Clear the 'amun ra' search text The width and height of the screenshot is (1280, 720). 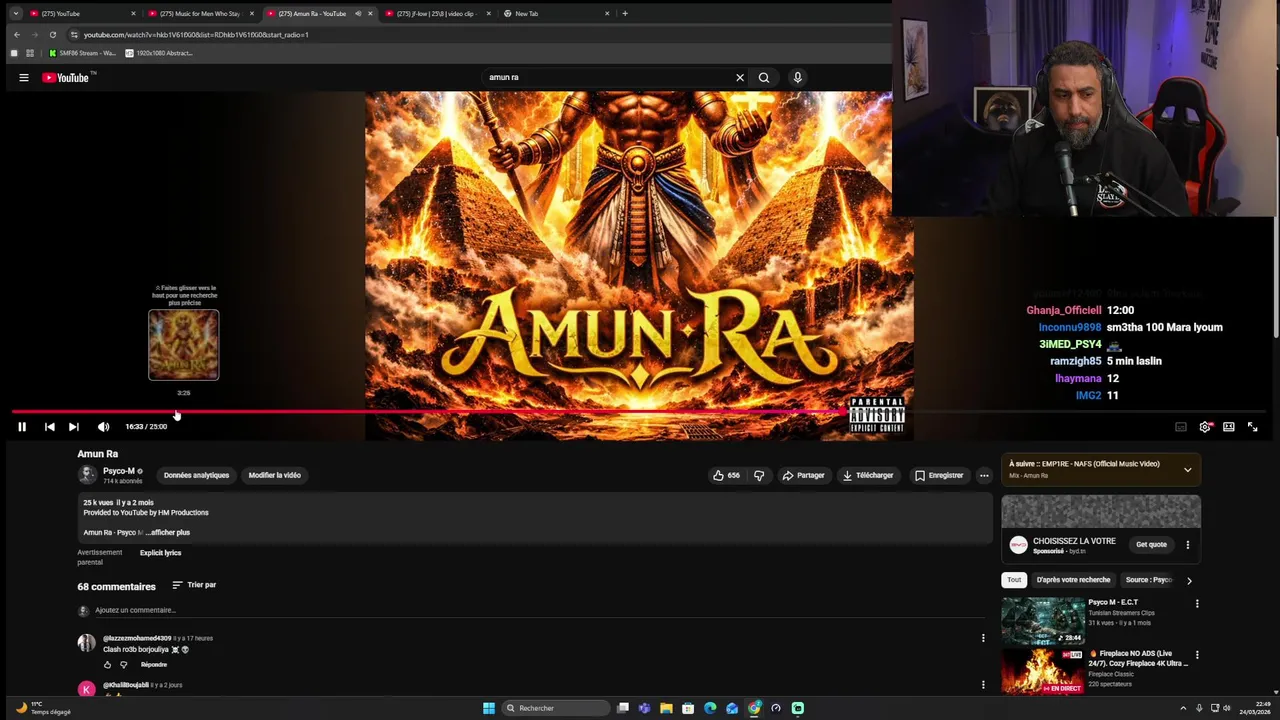tap(740, 77)
